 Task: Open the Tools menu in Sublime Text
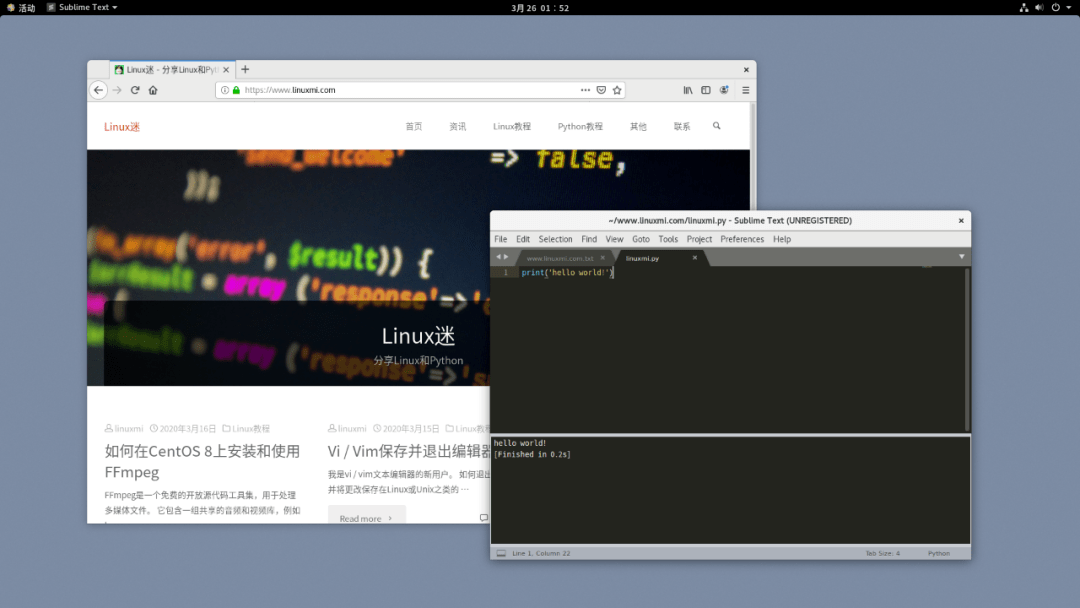[668, 239]
